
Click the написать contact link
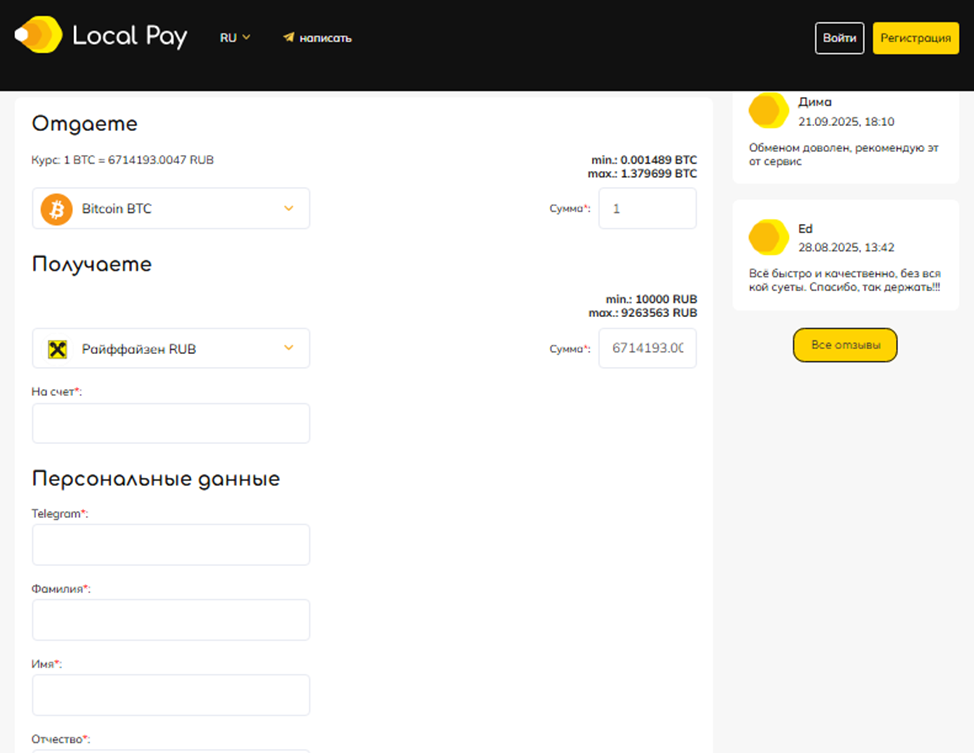317,38
